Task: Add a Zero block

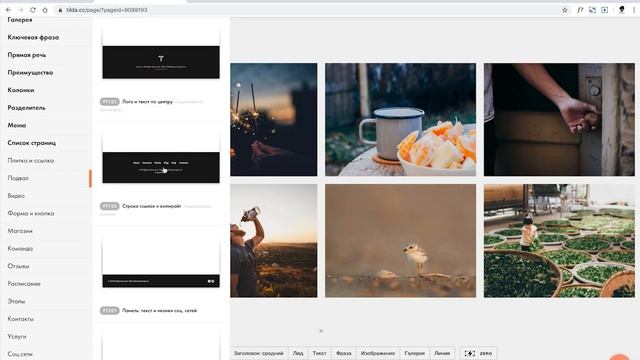Action: 478,353
